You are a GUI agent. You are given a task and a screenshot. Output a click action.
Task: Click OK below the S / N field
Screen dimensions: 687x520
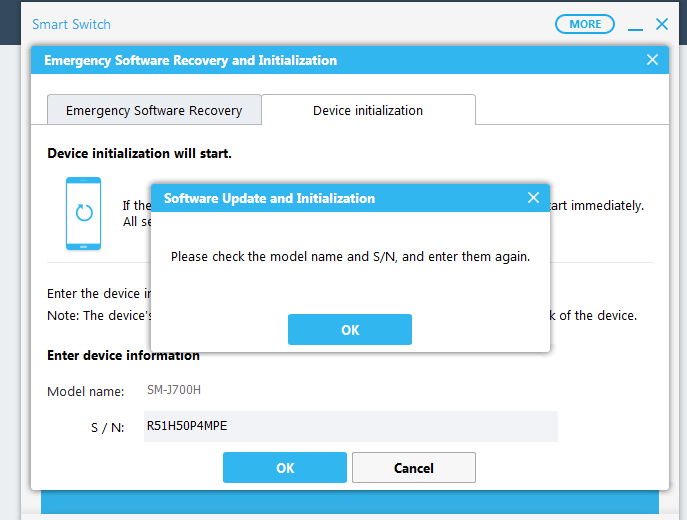(285, 468)
